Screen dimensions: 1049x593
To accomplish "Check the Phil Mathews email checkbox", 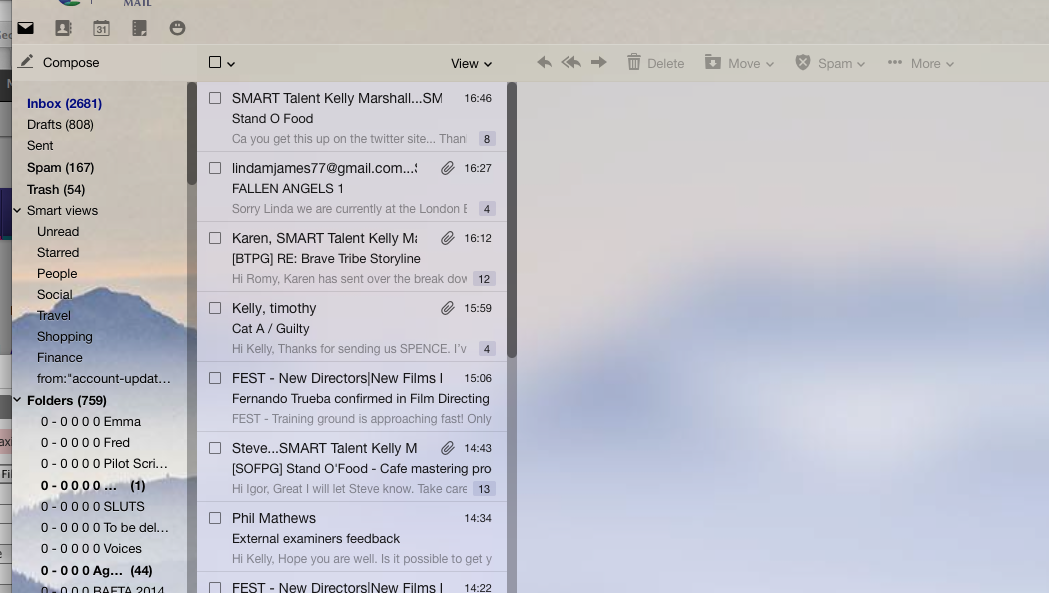I will point(215,518).
